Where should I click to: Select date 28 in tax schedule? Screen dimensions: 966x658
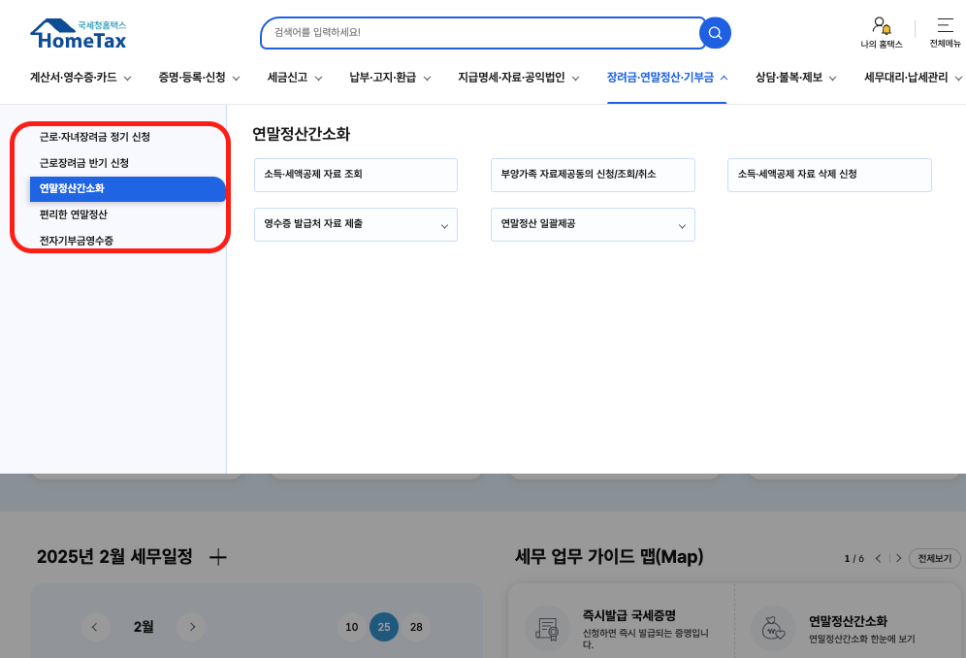(x=416, y=627)
